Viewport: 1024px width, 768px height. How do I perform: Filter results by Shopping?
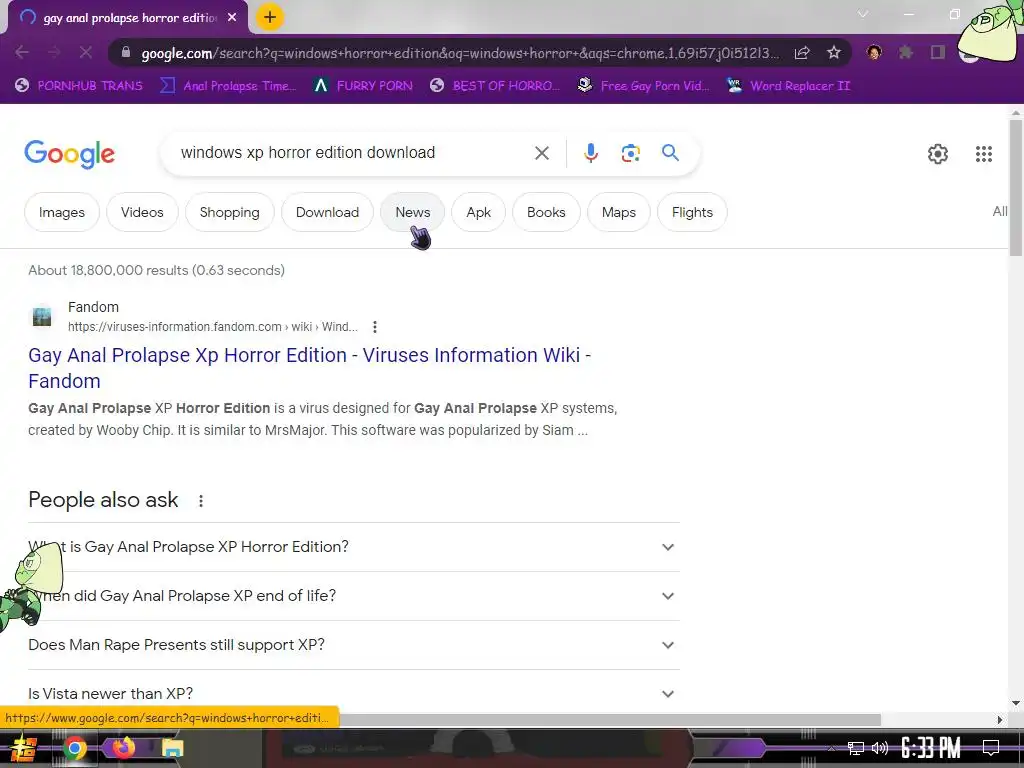tap(230, 212)
